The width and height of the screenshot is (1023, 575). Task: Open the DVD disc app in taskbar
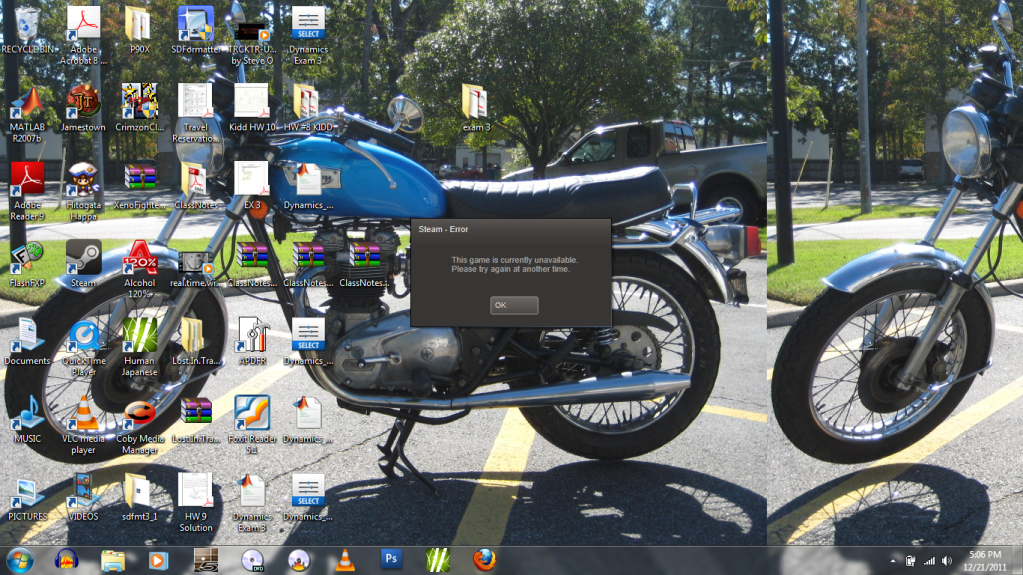click(252, 561)
